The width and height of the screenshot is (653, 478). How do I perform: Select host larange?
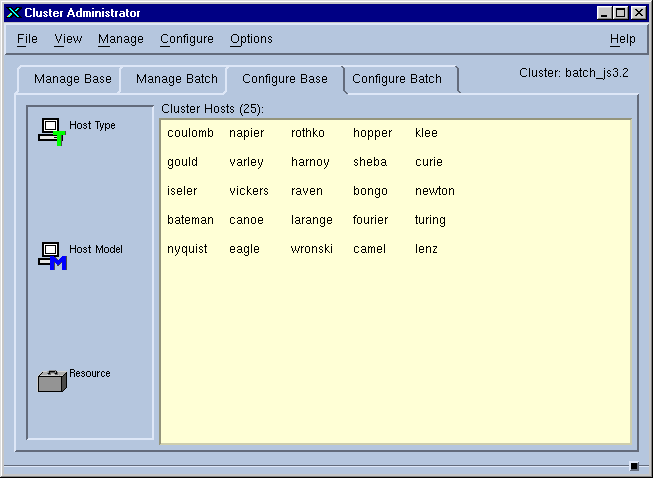pyautogui.click(x=312, y=221)
